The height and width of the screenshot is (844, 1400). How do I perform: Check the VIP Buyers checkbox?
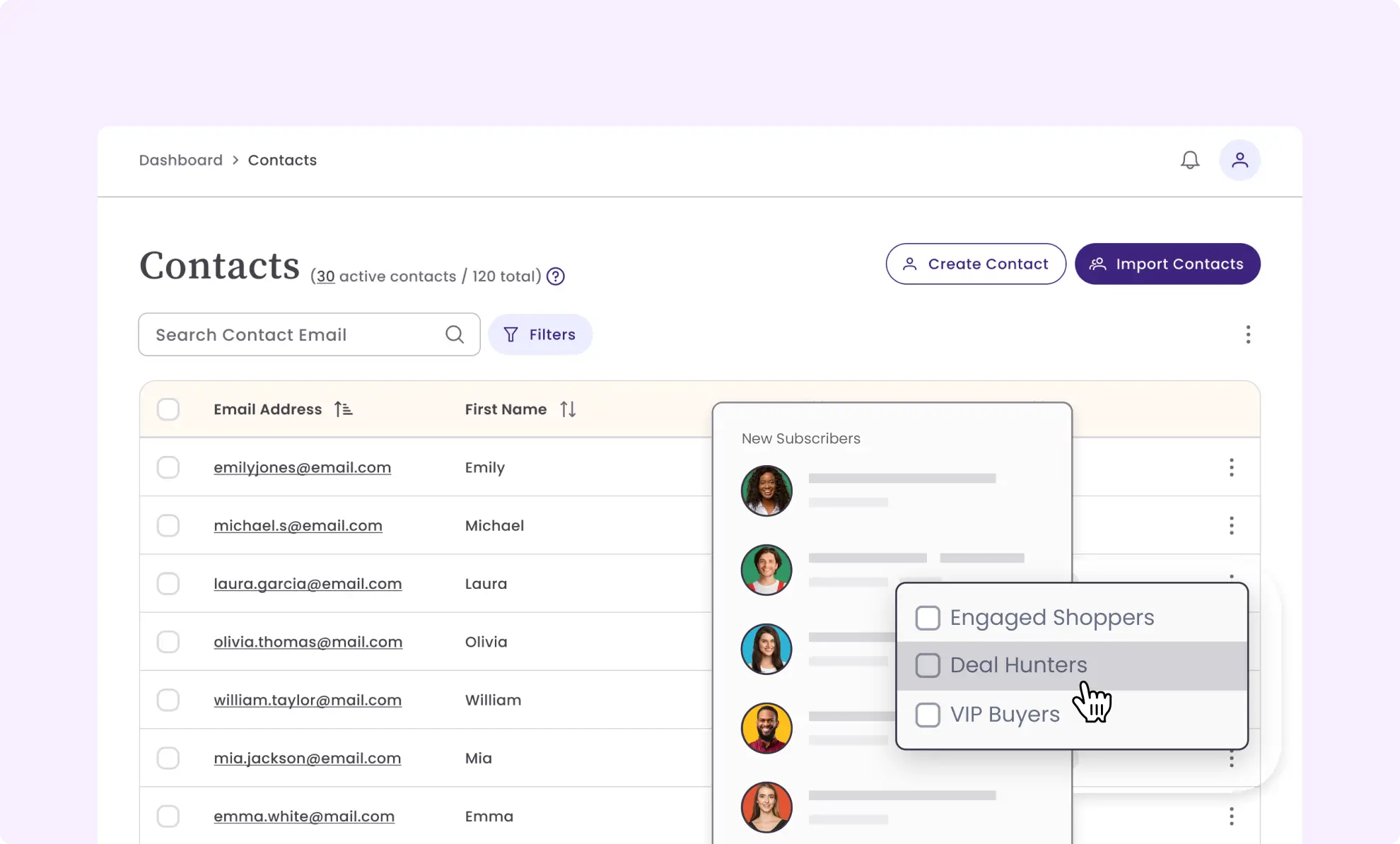[927, 715]
